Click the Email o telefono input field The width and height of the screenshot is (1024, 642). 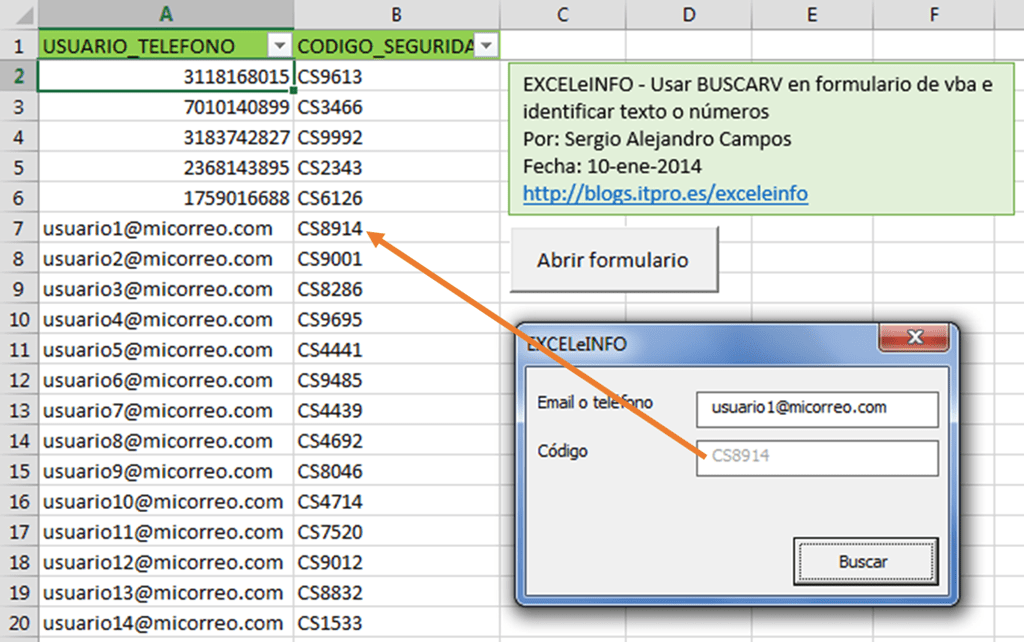click(817, 409)
